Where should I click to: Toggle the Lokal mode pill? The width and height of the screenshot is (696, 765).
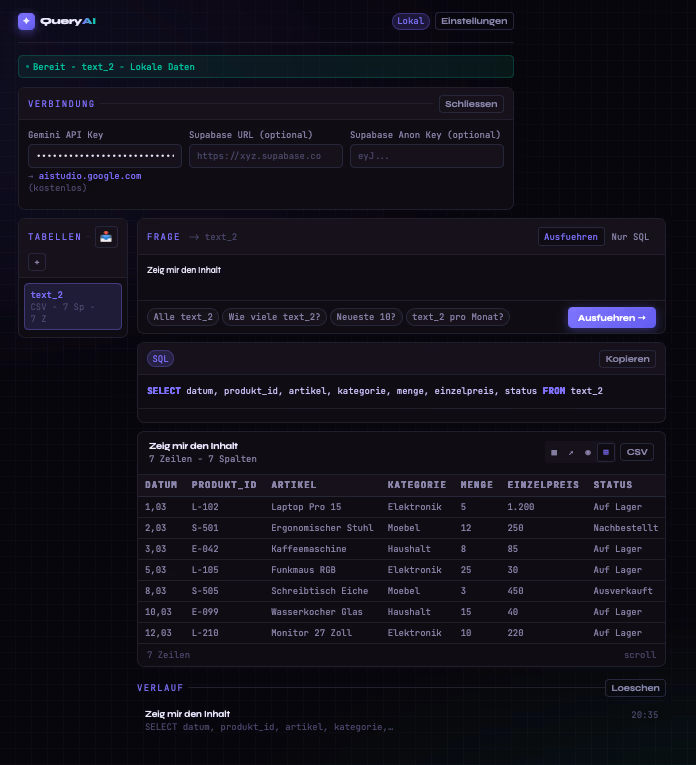pyautogui.click(x=411, y=21)
